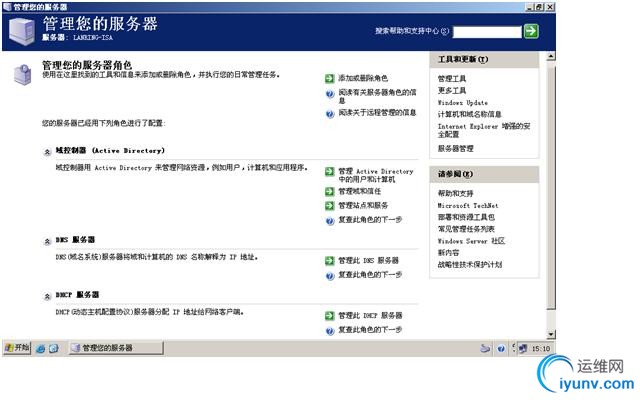Click the 工具和更新(T) panel header
Image resolution: width=640 pixels, height=400 pixels.
click(484, 60)
